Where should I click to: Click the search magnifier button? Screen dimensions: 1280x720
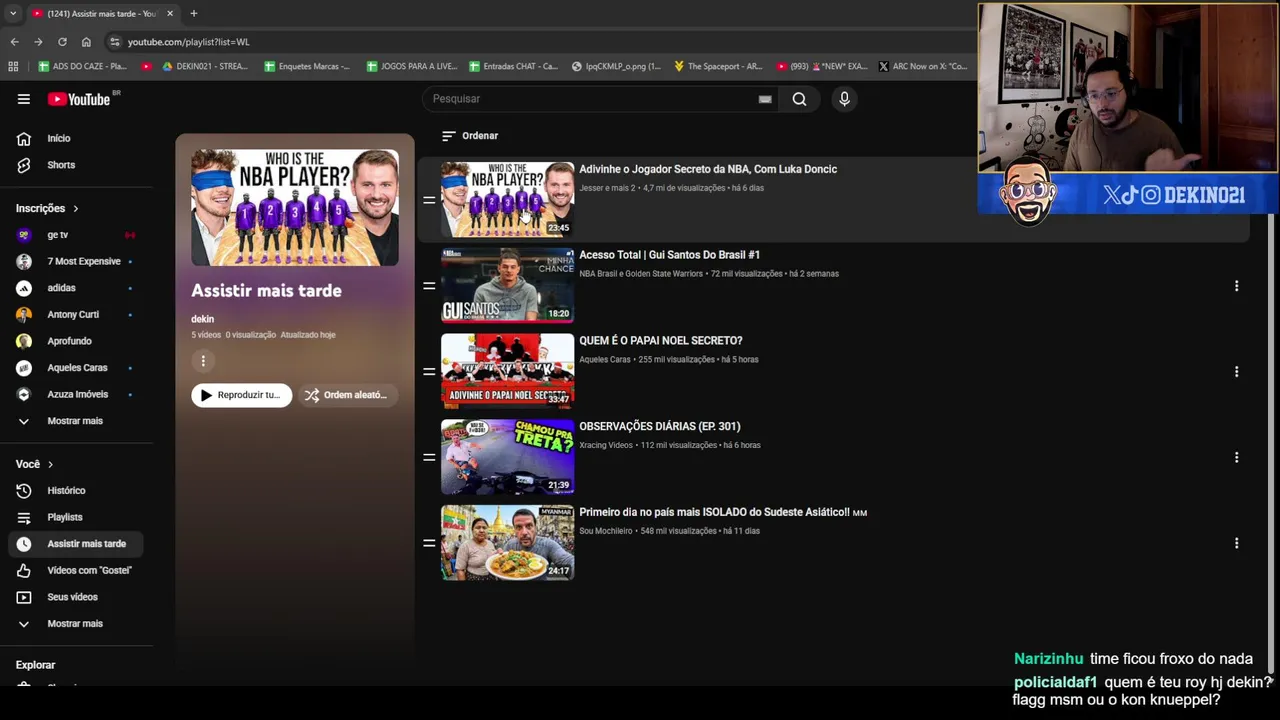point(799,99)
